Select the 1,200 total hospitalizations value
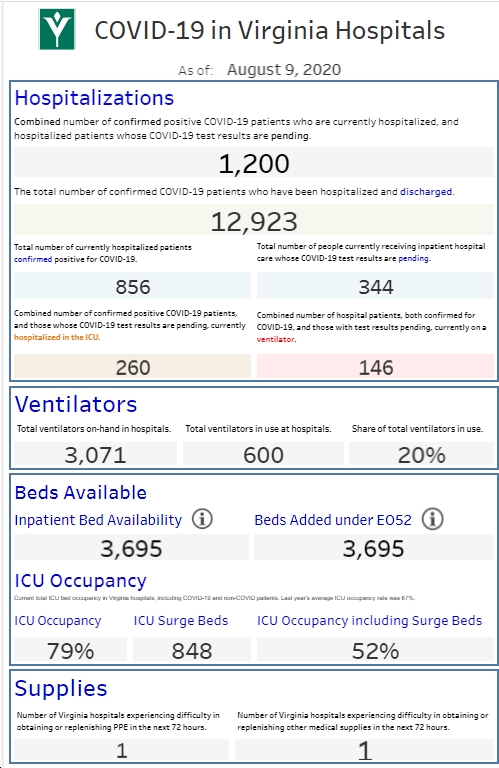The width and height of the screenshot is (499, 768). click(x=254, y=163)
